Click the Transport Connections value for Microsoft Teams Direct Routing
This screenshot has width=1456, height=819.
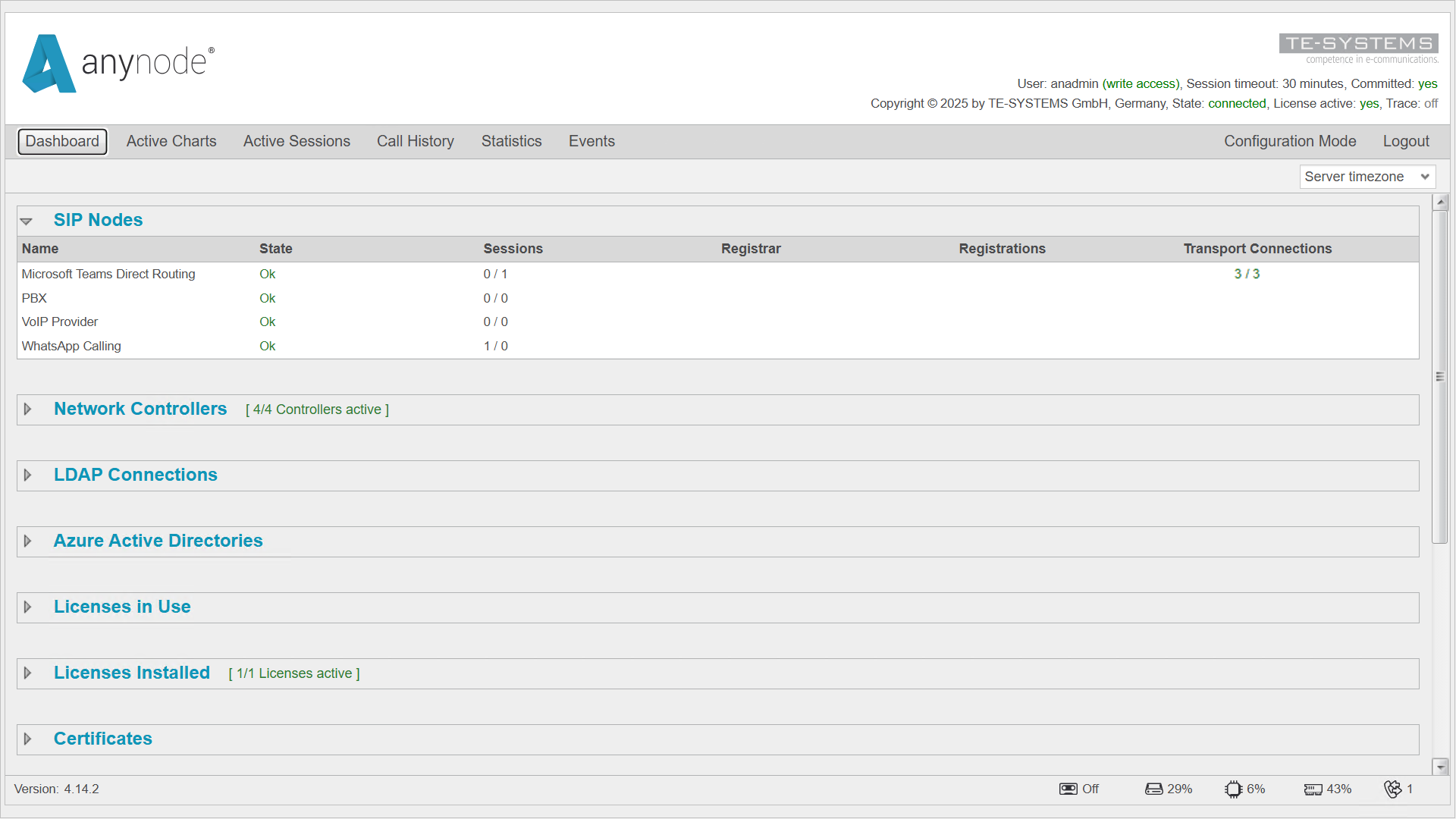pos(1247,274)
